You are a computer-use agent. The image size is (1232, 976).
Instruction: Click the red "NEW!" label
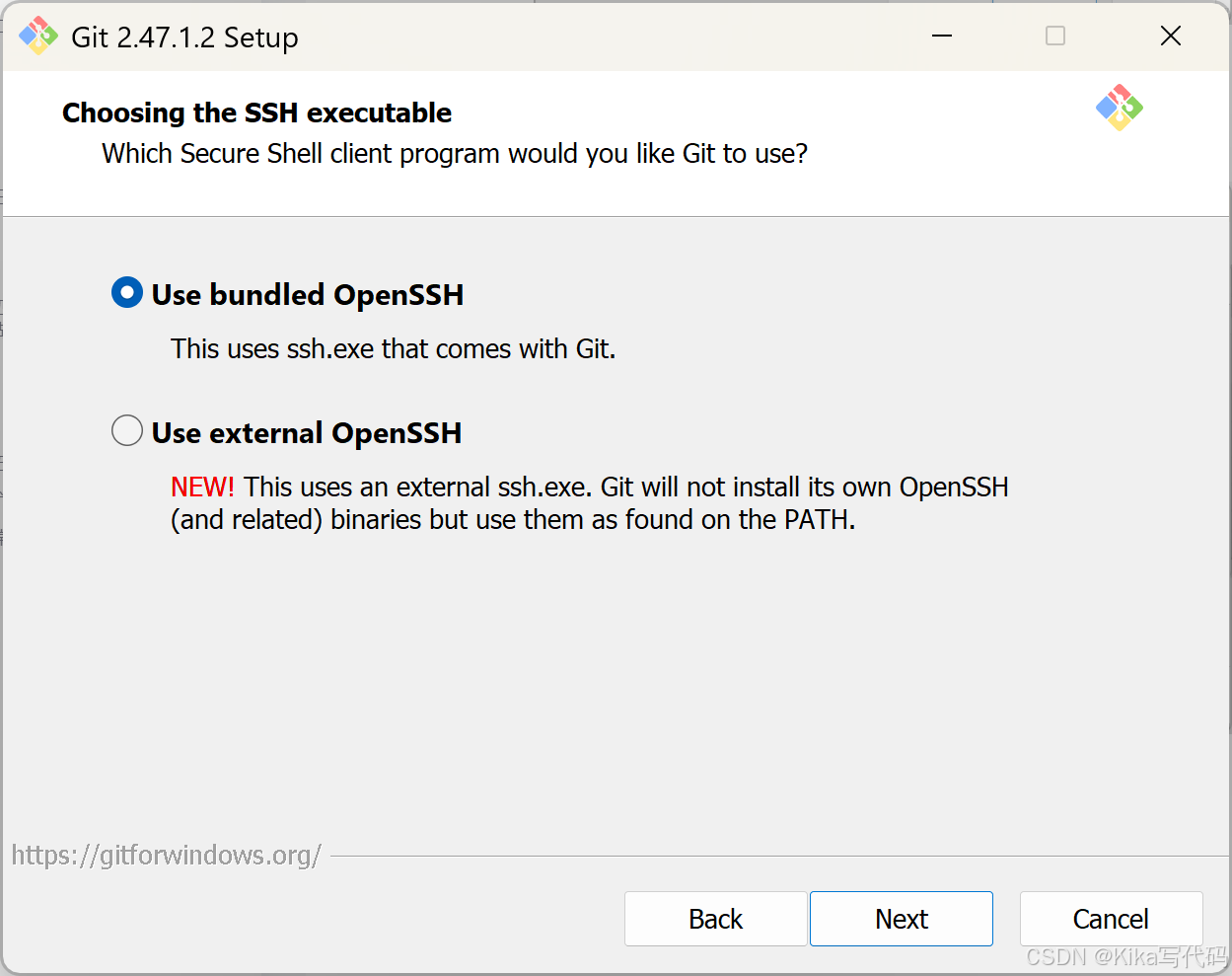202,488
